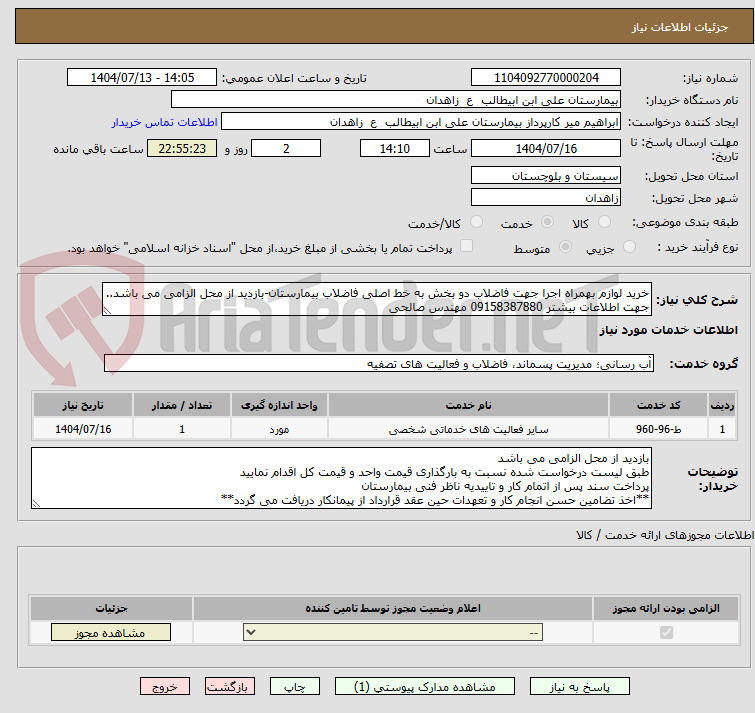Viewport: 755px width, 713px height.
Task: Click the چاپ print button
Action: (295, 687)
